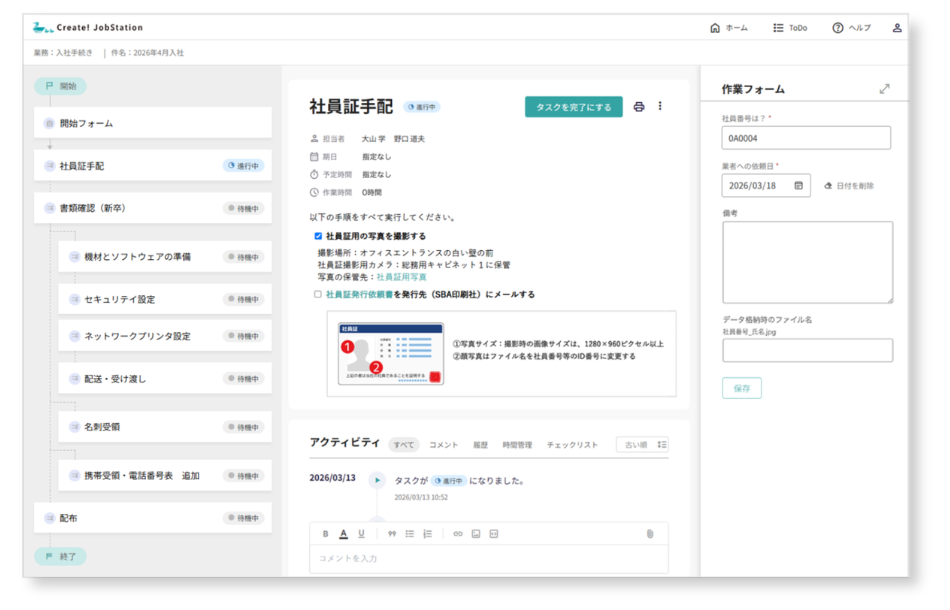Click the home icon in the header
Screen dimensions: 950x610
pos(715,28)
